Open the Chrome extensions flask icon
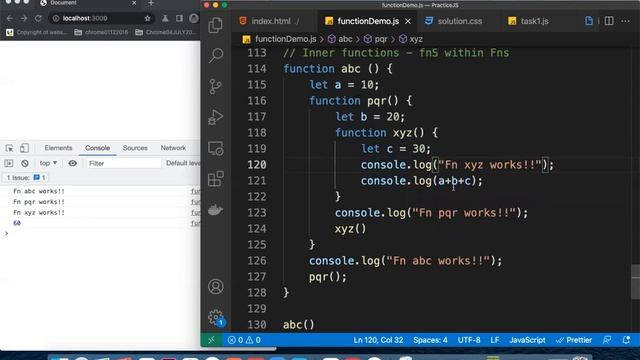Screen dimensions: 640x360 (x=165, y=18)
